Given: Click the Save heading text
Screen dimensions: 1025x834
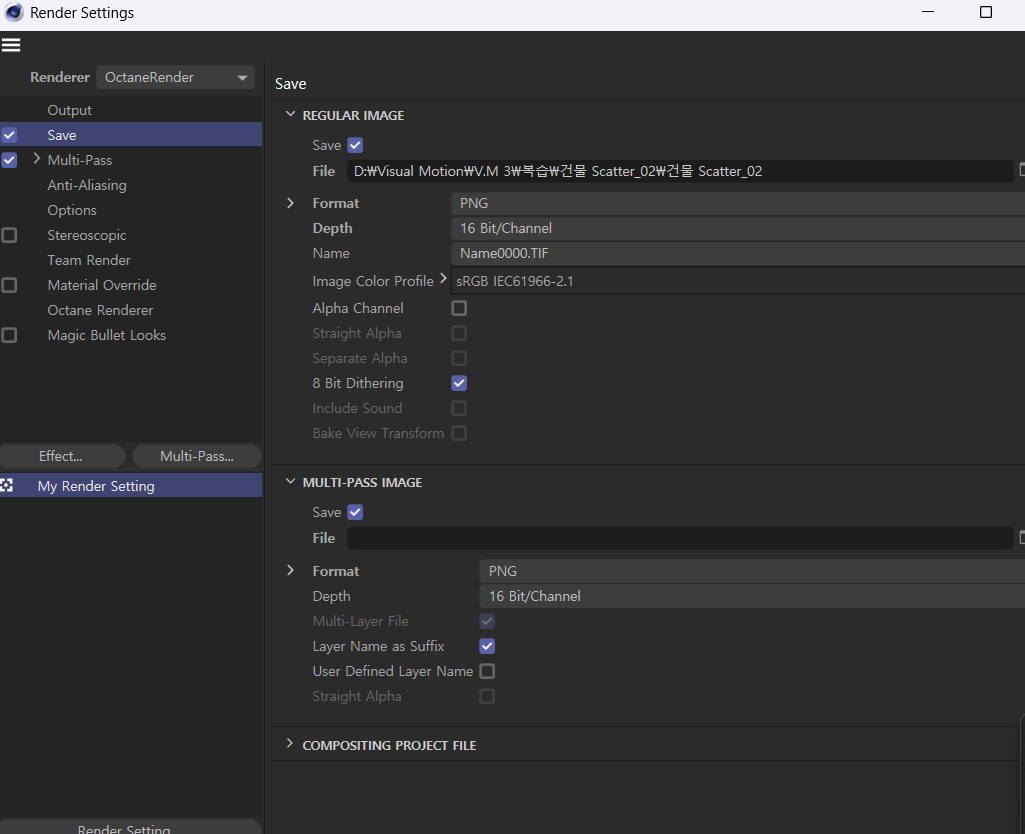Looking at the screenshot, I should point(290,84).
